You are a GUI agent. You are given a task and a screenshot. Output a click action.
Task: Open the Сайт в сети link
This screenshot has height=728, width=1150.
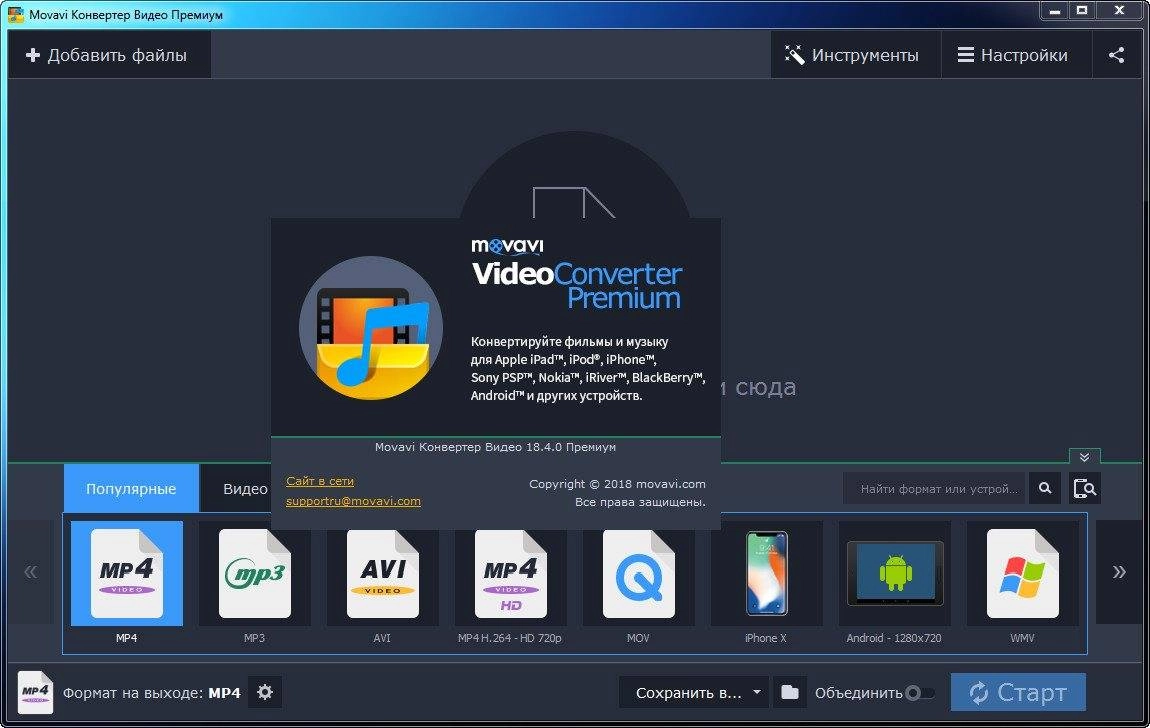[320, 481]
